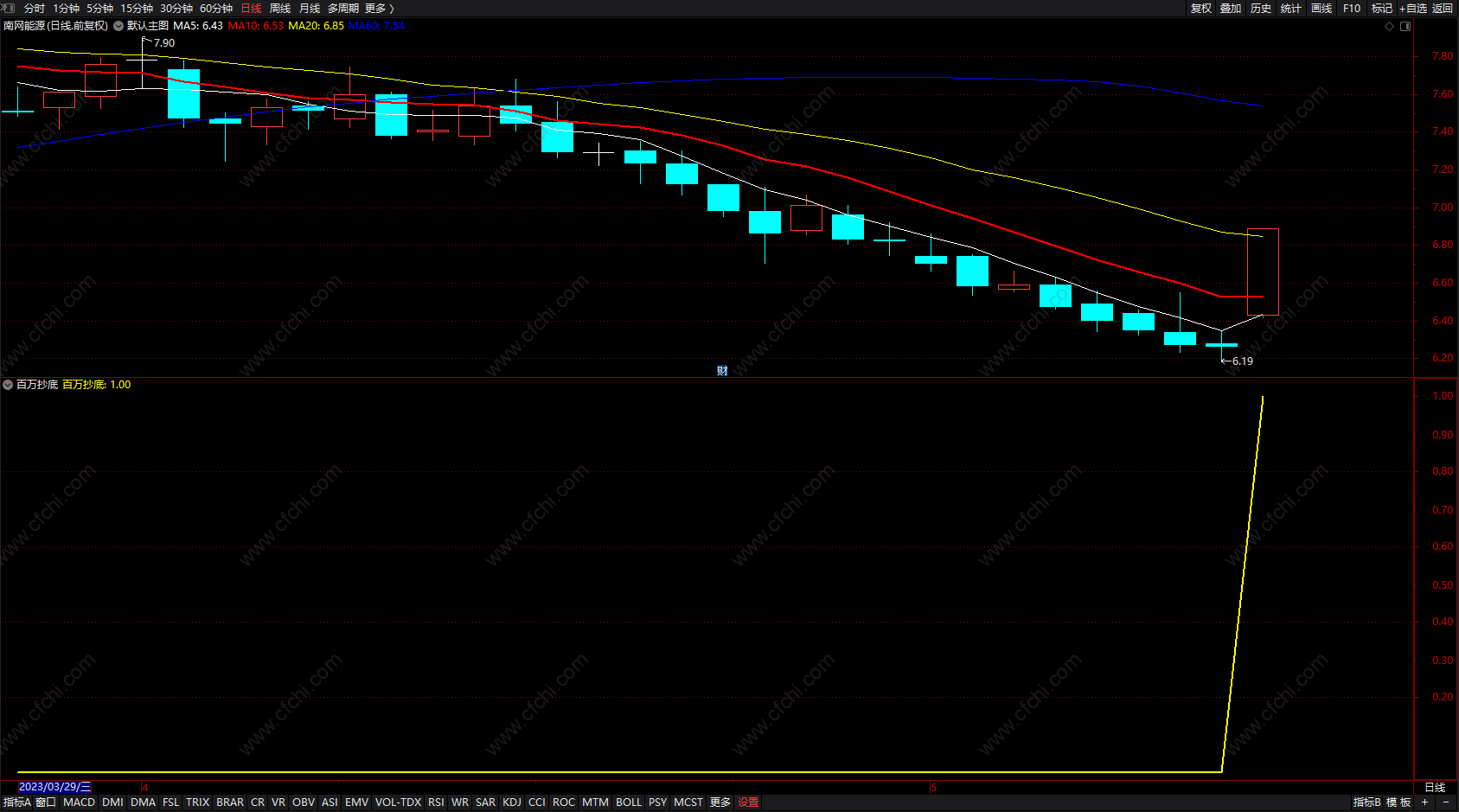Switch sub-chart to RSI indicator

pos(436,802)
